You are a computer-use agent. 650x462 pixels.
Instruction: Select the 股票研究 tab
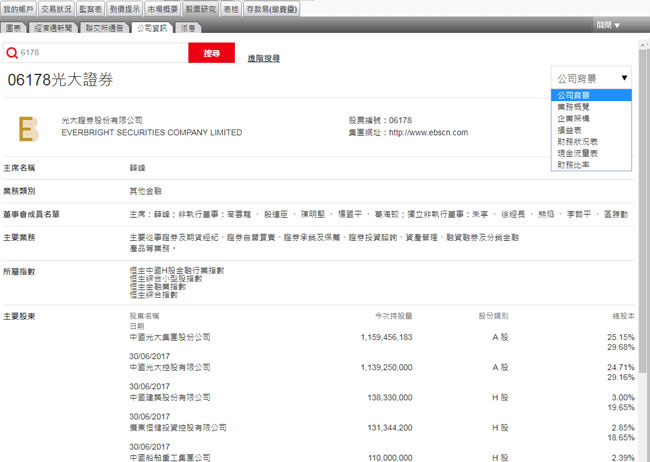point(201,9)
